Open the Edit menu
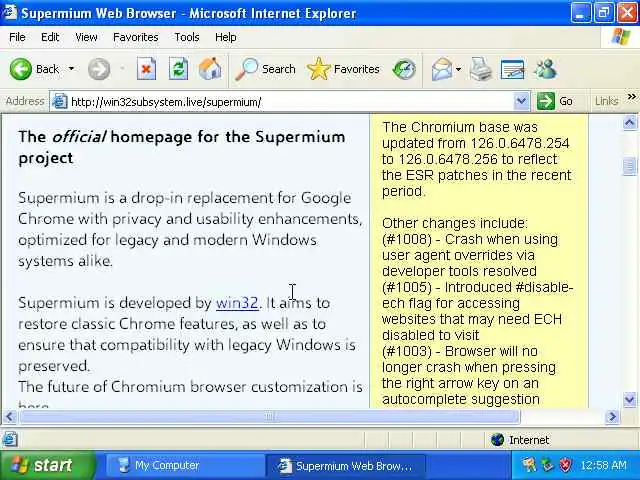 [50, 37]
